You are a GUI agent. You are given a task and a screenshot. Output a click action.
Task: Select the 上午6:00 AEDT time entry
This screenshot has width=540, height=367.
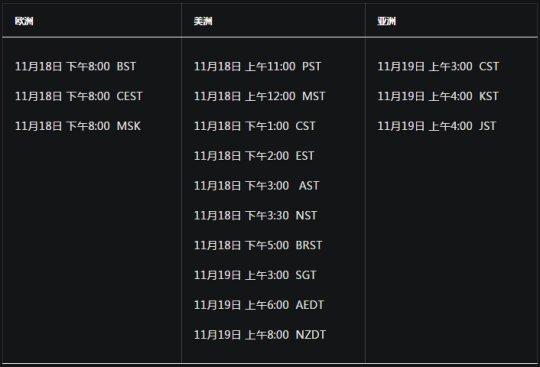pos(259,305)
